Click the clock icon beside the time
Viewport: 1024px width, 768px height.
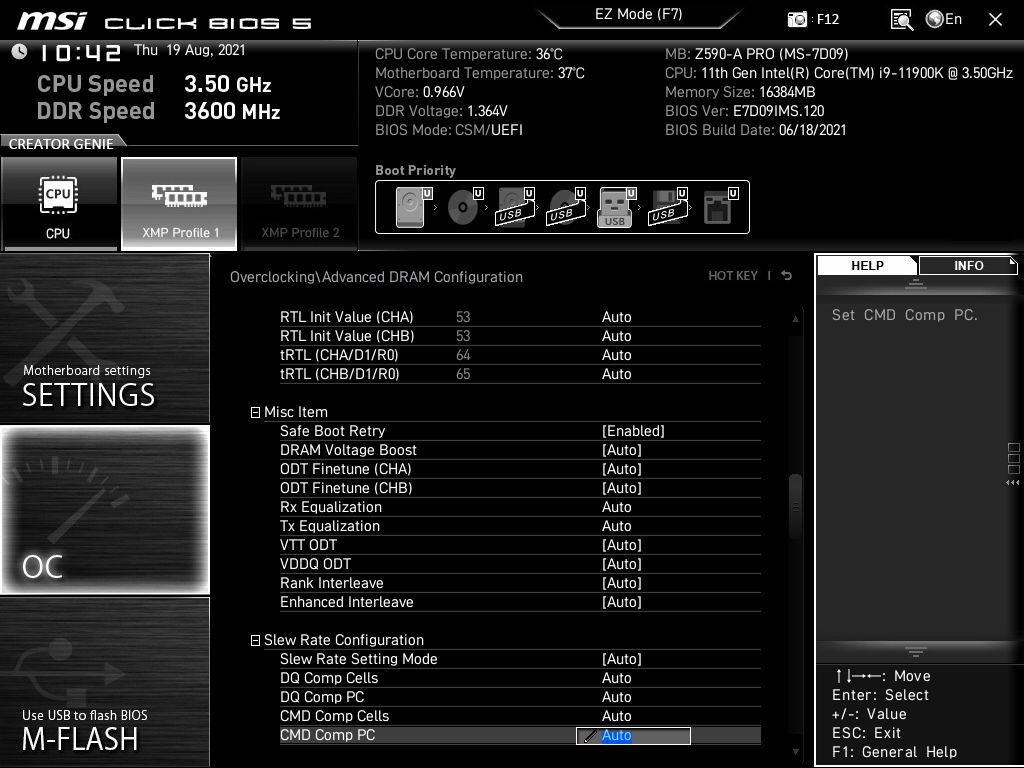click(x=20, y=51)
